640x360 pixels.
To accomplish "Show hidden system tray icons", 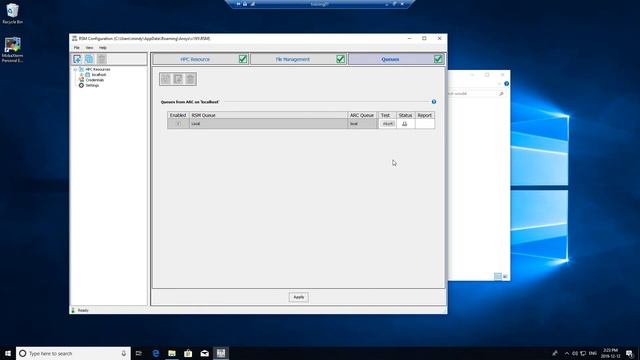I will (567, 353).
